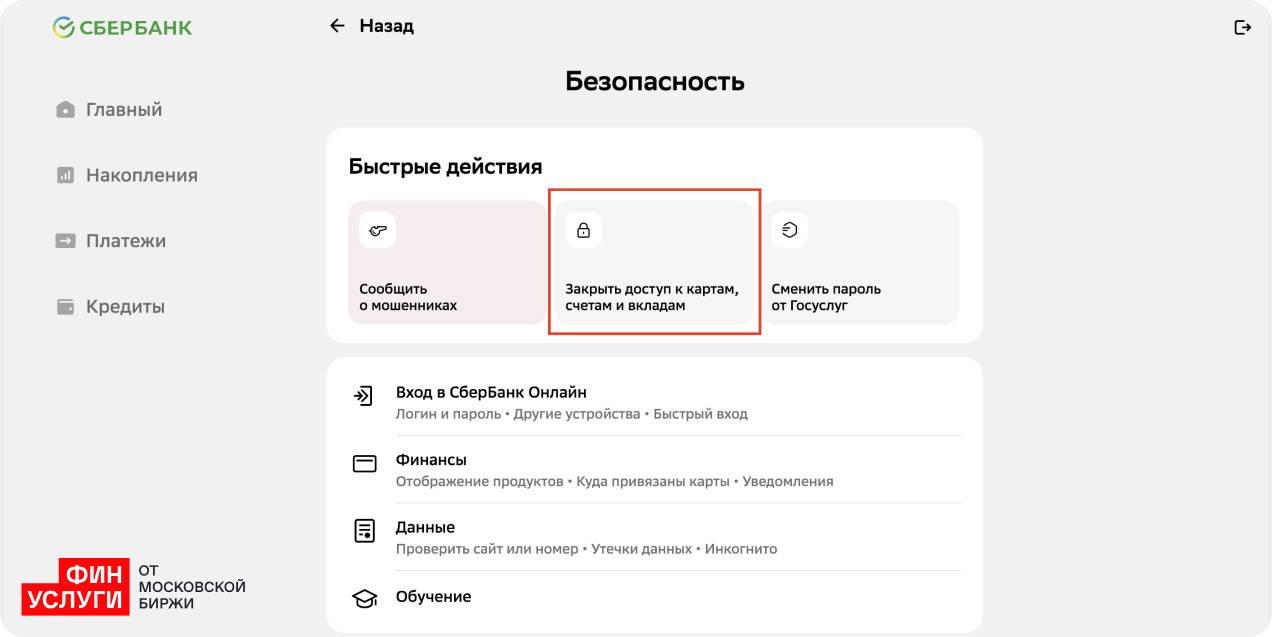Click the Главный home icon
1272x637 pixels.
coord(65,110)
